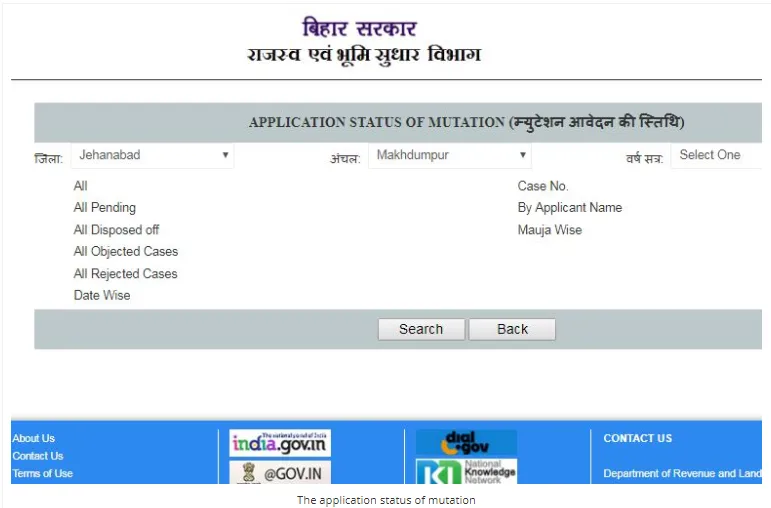Open the National Knowledge Network logo

[x=466, y=472]
